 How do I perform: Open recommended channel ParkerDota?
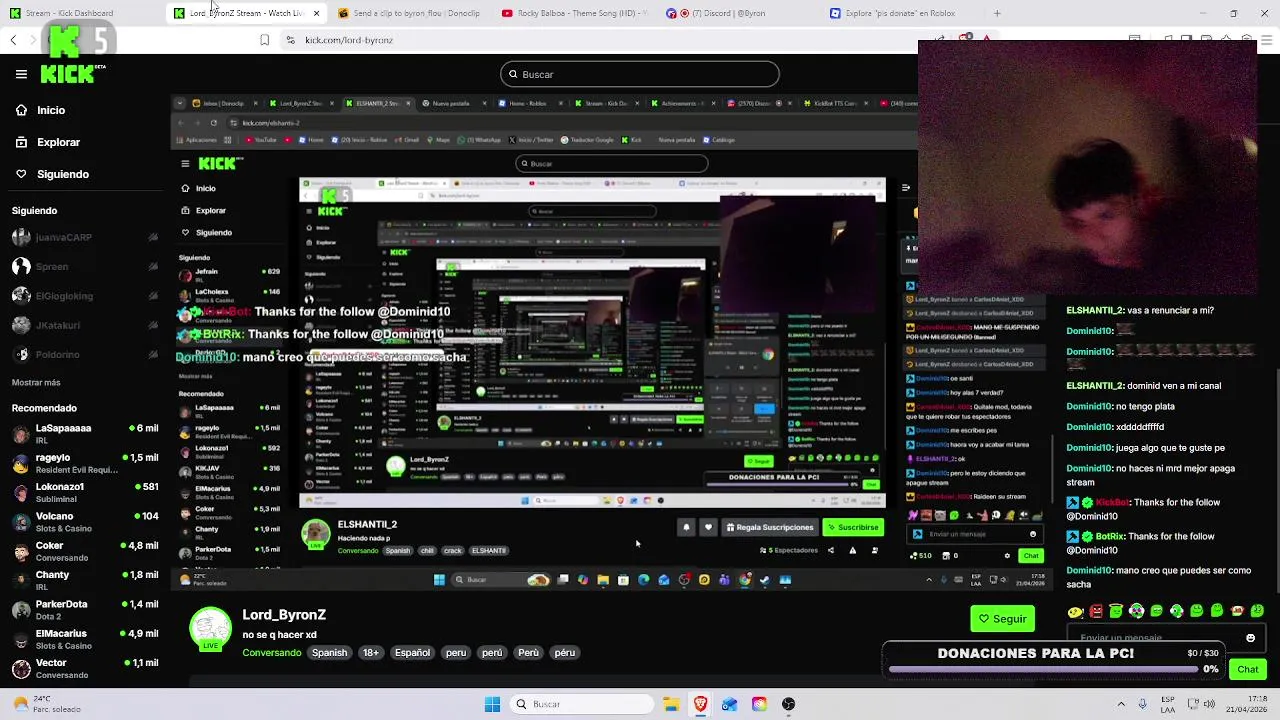[x=85, y=610]
